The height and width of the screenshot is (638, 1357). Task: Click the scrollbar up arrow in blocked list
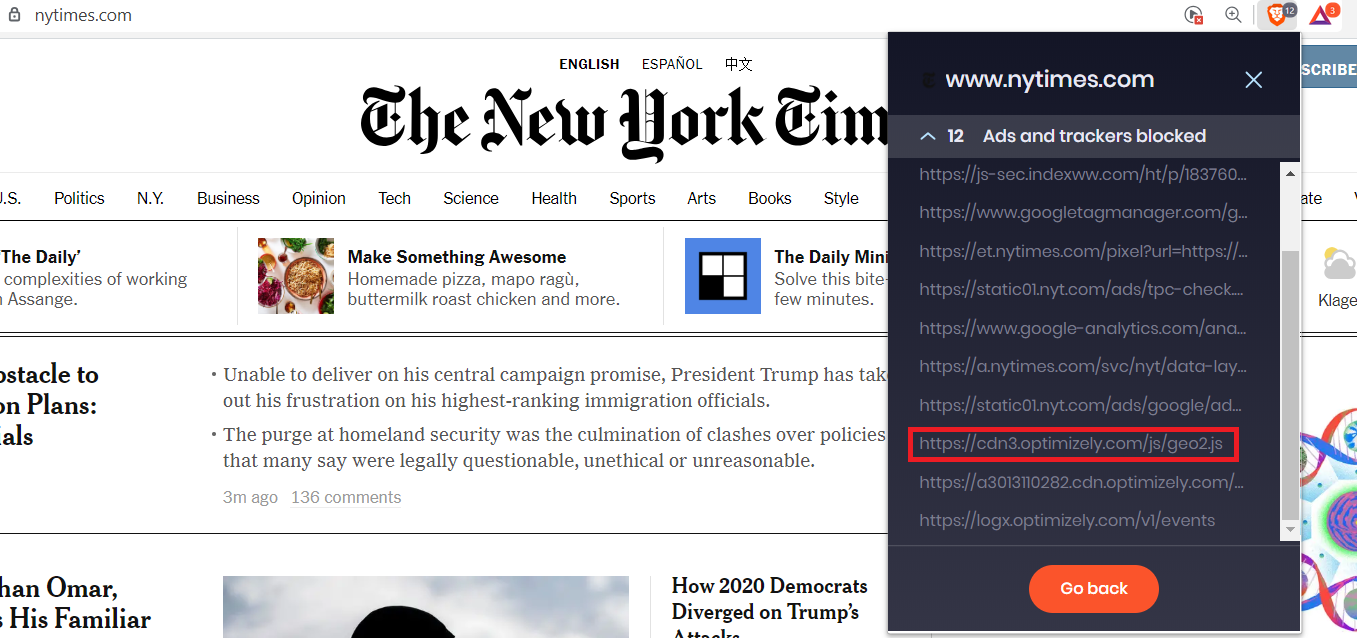(1290, 173)
